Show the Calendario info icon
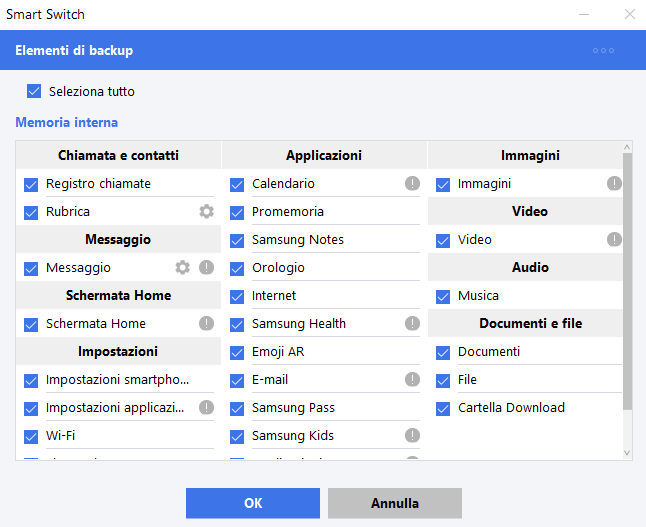The width and height of the screenshot is (646, 527). 412,183
